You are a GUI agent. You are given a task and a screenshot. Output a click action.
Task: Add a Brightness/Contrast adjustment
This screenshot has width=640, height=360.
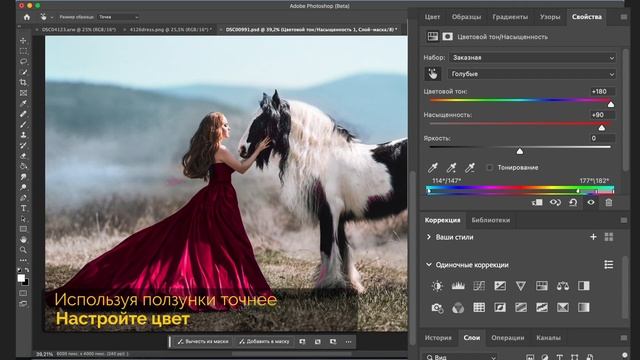437,286
